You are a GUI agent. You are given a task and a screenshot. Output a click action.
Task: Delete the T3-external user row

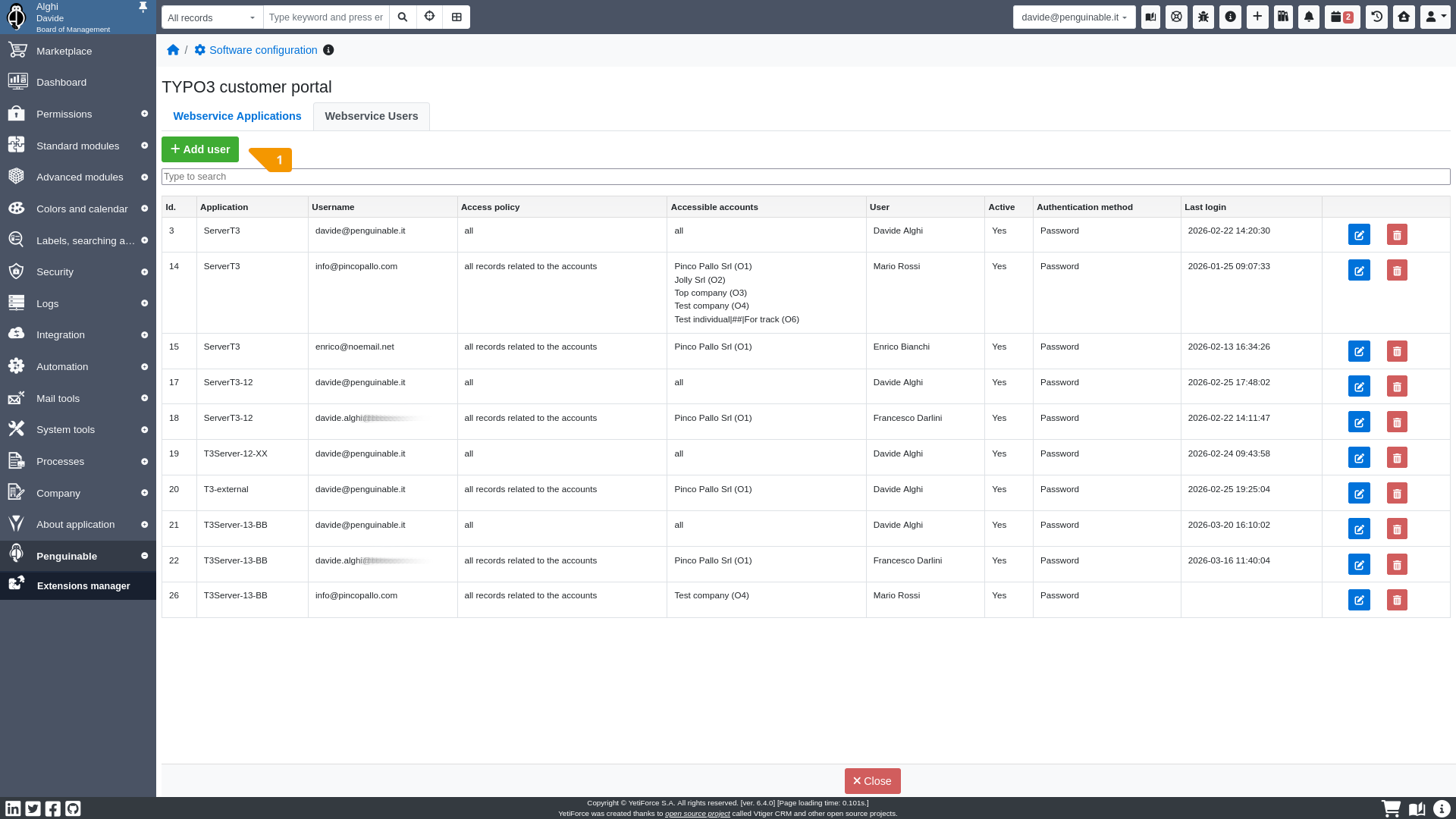(x=1396, y=494)
